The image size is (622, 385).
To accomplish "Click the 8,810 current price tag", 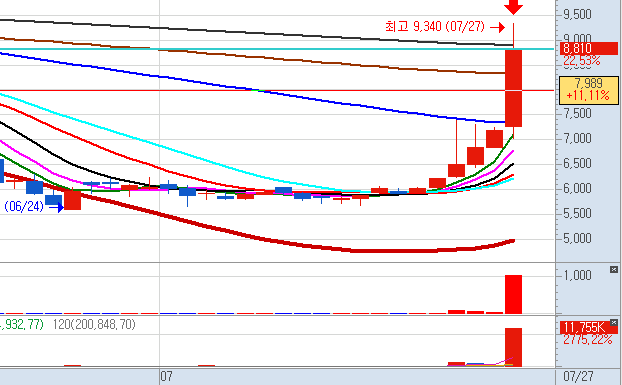I will pyautogui.click(x=589, y=48).
